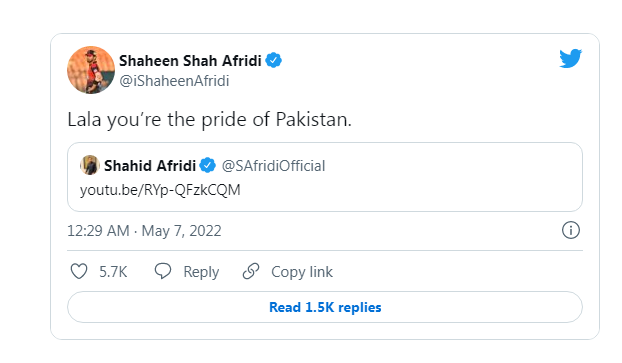Viewport: 622px width, 363px height.
Task: Click the reply speech bubble icon
Action: pos(163,271)
